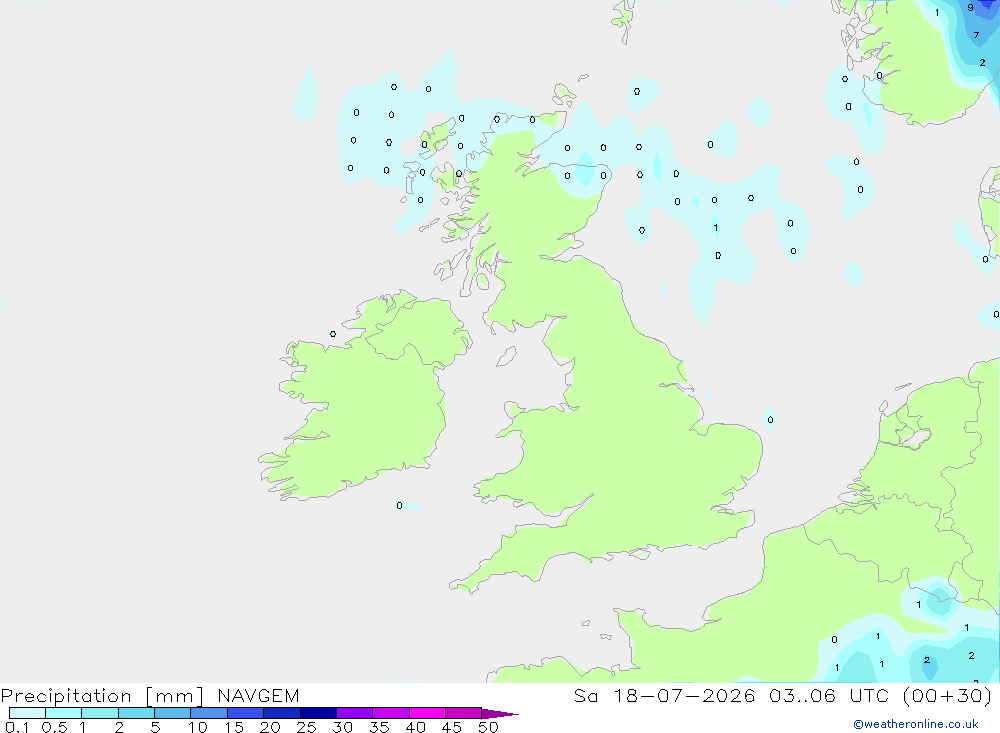Select the 45–50 mm legend swatch
1000x733 pixels.
coord(463,713)
